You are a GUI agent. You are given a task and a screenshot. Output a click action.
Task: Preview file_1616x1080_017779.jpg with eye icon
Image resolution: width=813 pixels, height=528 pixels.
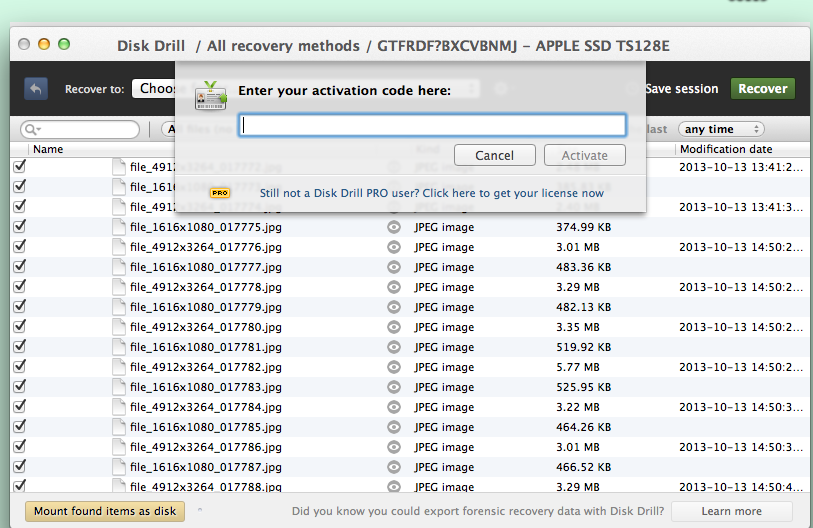coord(394,307)
